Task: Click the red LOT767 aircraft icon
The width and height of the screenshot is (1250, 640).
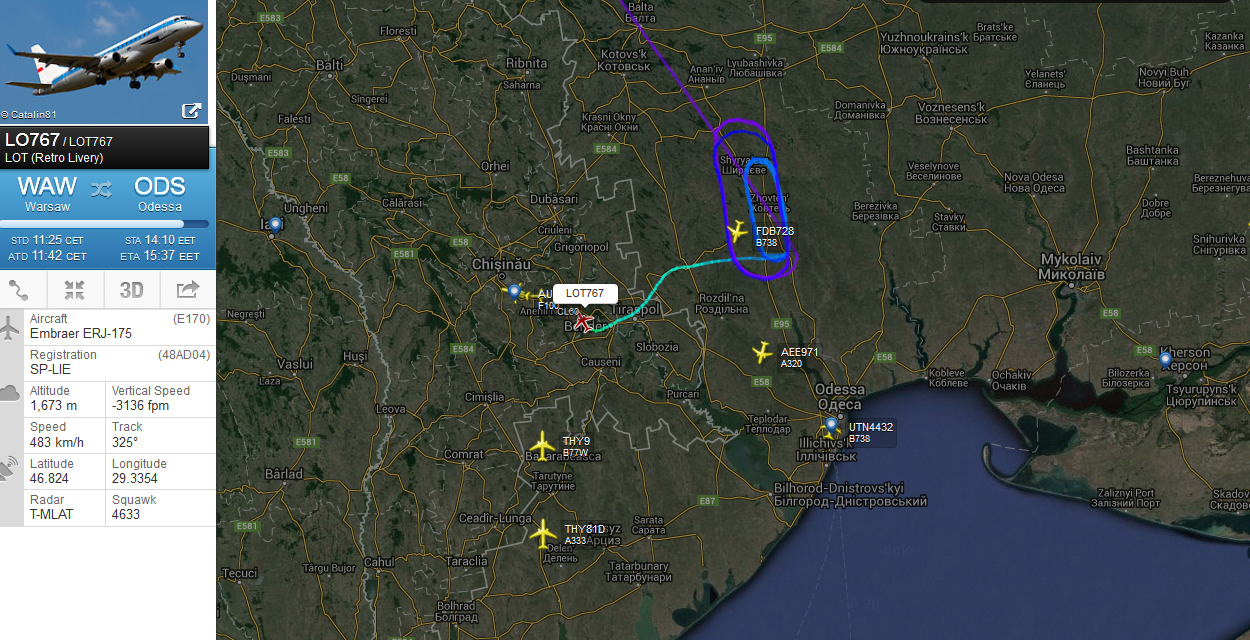Action: (x=584, y=322)
